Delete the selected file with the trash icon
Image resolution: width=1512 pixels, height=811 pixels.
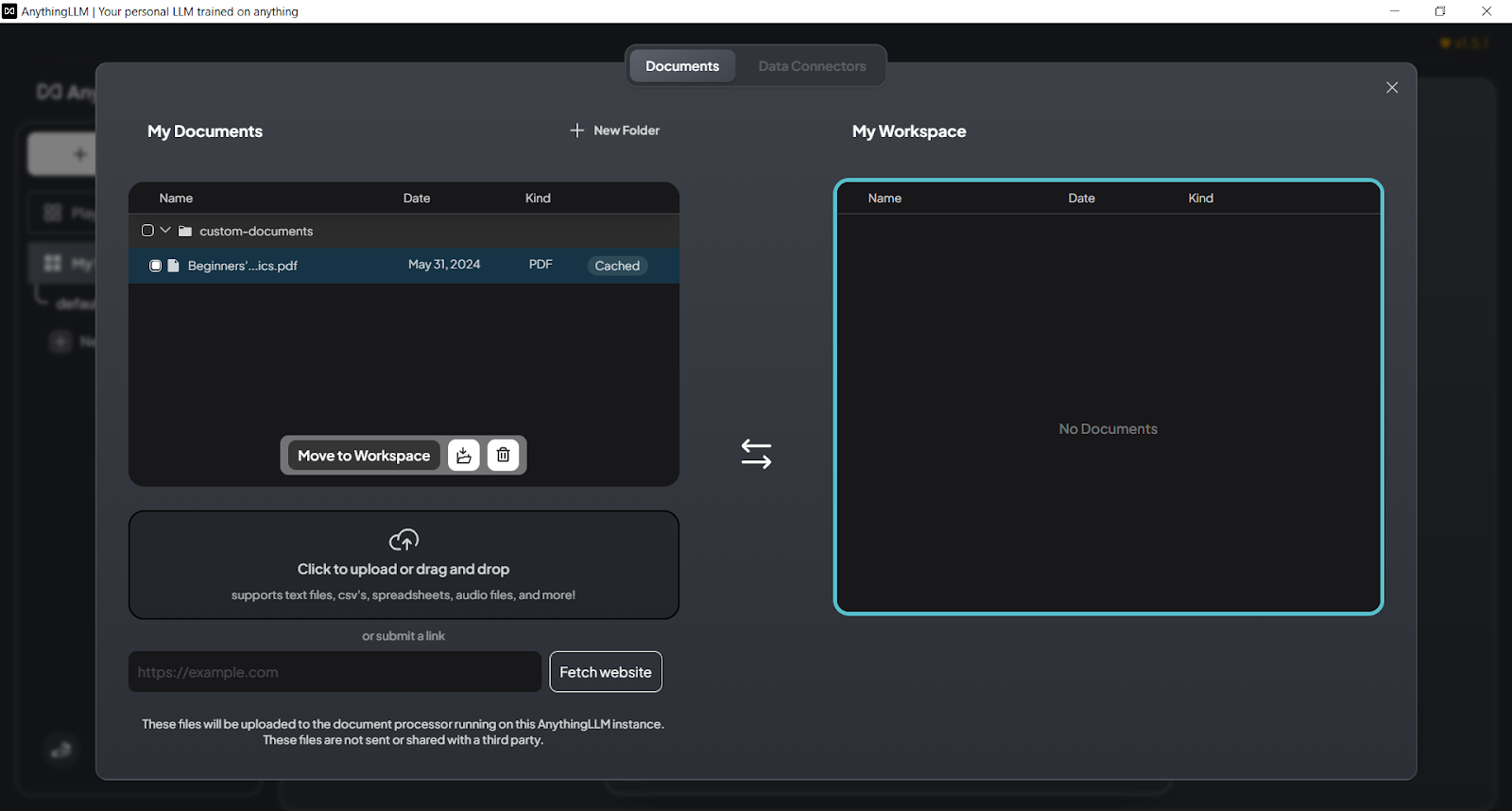(503, 456)
